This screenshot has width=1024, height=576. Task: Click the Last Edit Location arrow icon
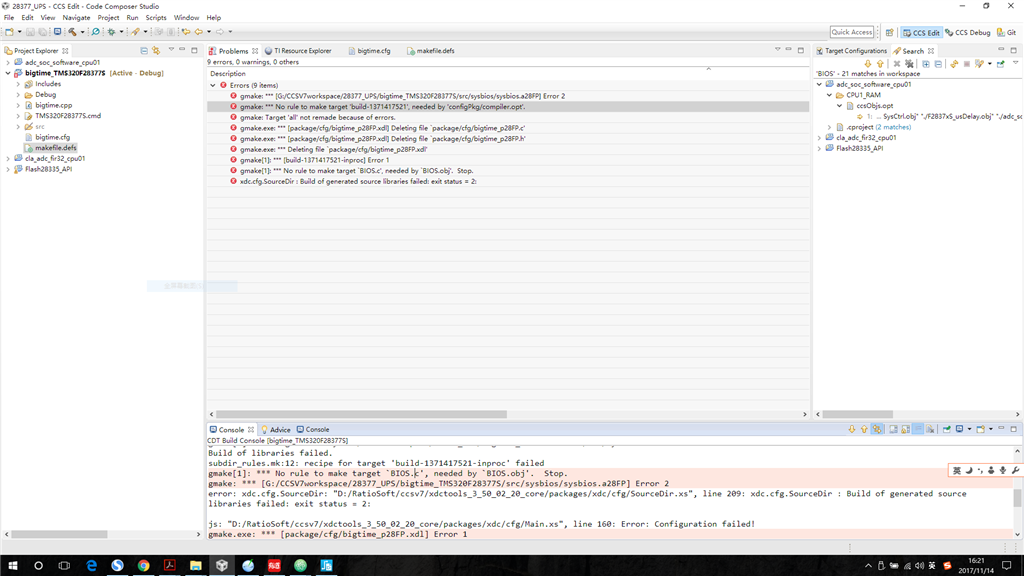(x=186, y=31)
